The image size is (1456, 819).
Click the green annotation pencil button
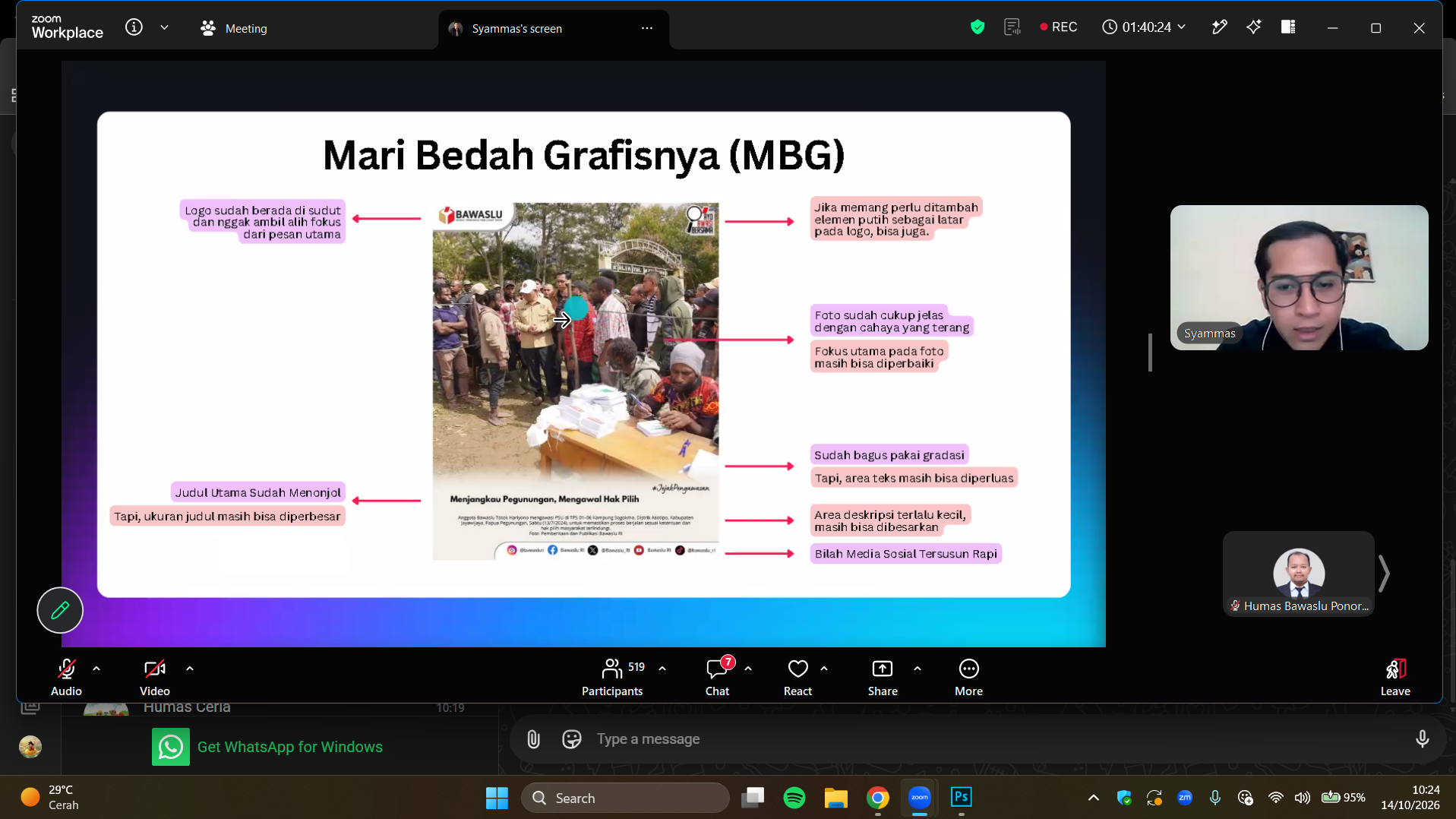60,610
